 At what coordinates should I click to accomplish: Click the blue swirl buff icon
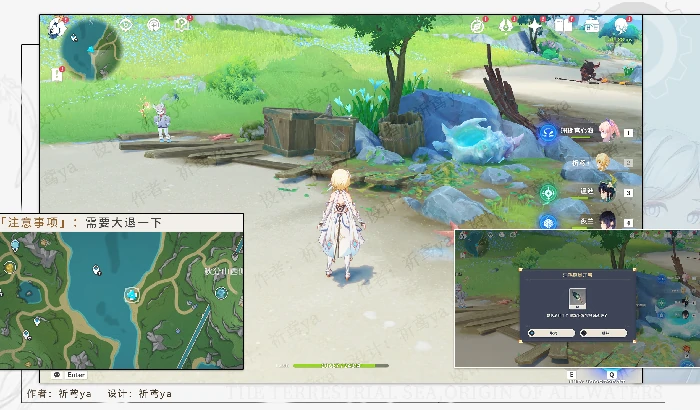(548, 132)
